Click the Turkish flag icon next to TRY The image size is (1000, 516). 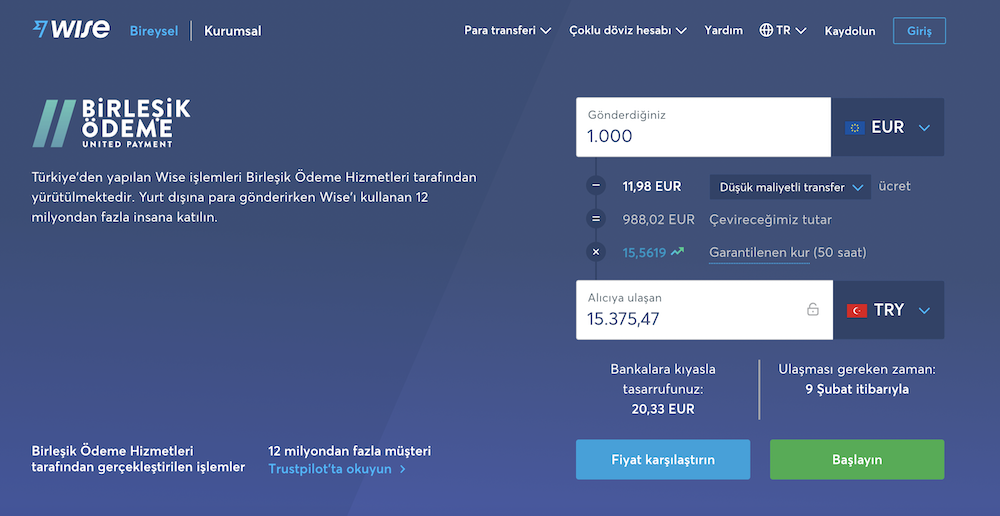click(x=857, y=311)
